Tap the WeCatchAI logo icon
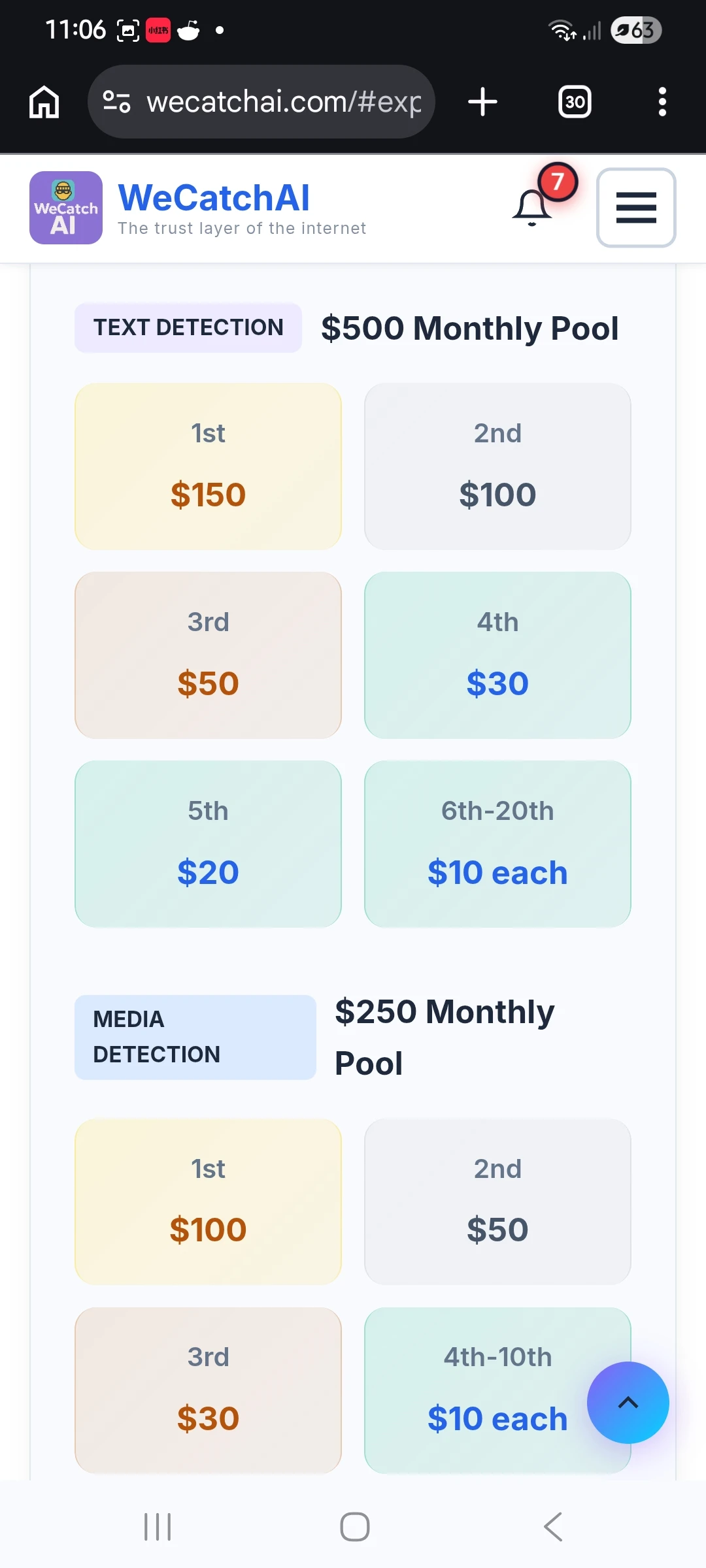The height and width of the screenshot is (1568, 706). coord(66,208)
